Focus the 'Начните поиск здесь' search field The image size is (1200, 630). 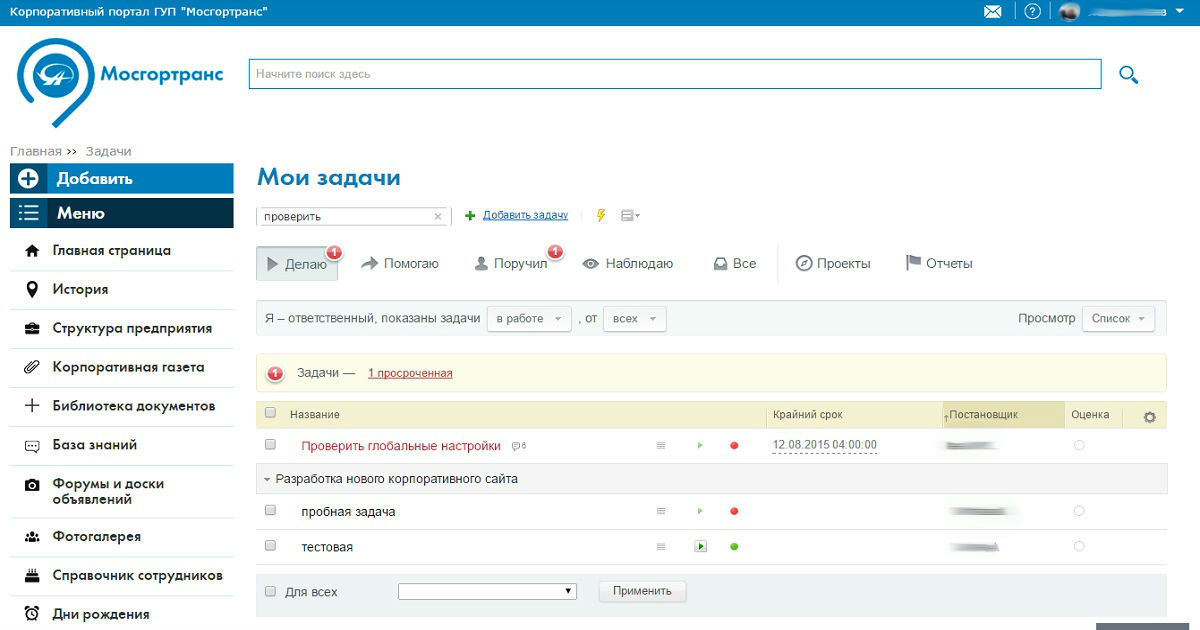[674, 74]
